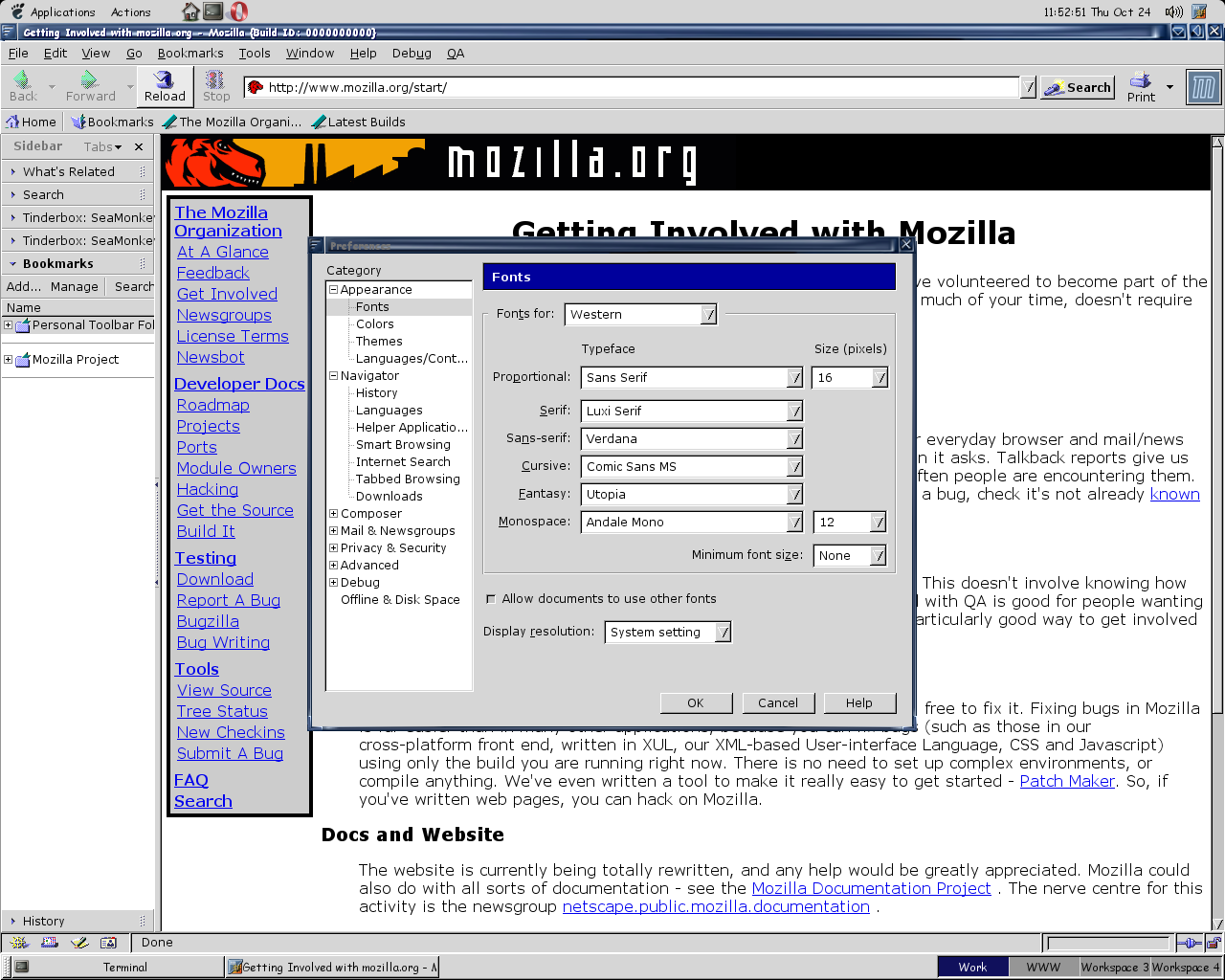Click the Print printer icon

tap(1140, 79)
